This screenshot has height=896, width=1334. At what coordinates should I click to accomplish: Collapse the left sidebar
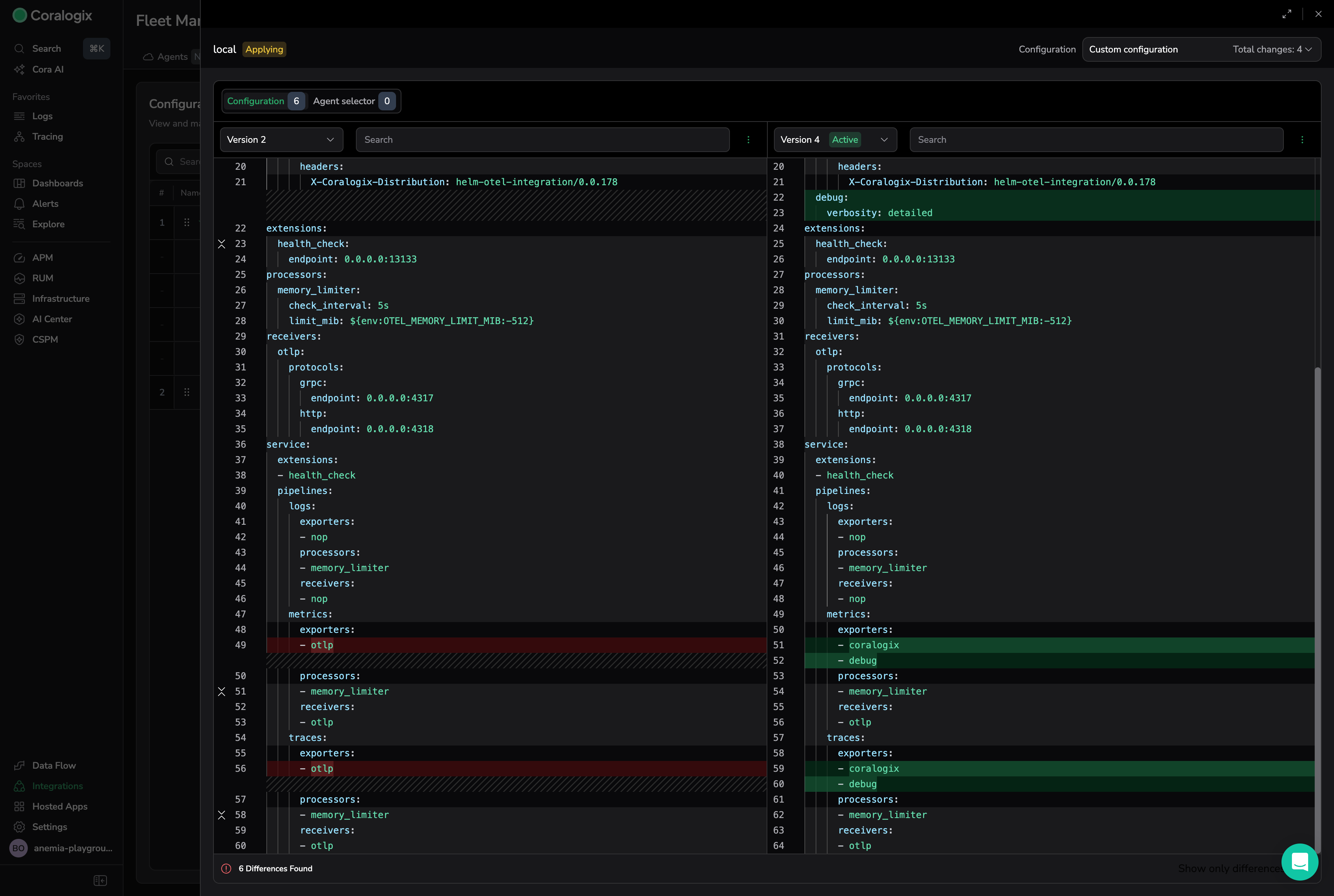(100, 881)
